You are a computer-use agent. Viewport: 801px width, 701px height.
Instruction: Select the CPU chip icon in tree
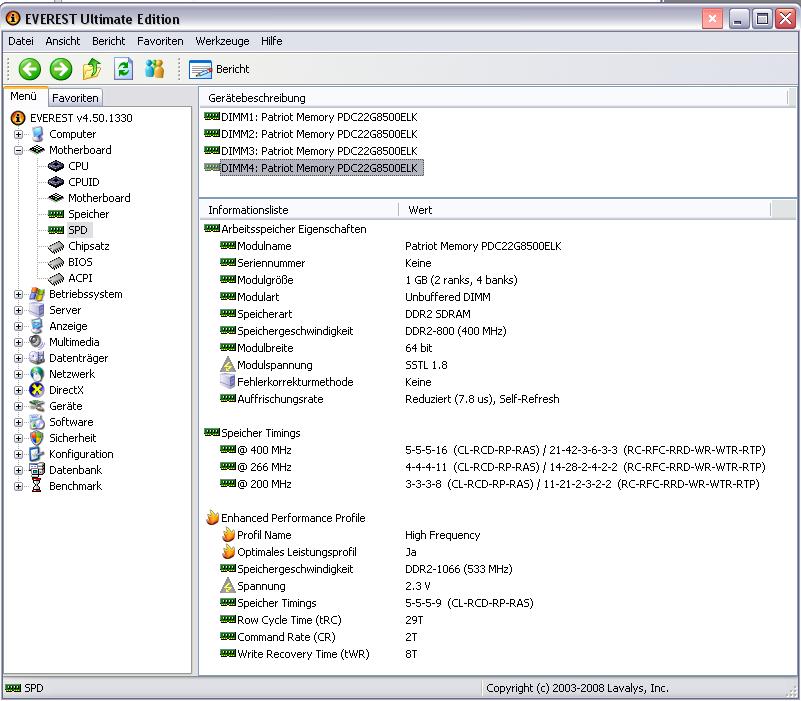pos(56,166)
